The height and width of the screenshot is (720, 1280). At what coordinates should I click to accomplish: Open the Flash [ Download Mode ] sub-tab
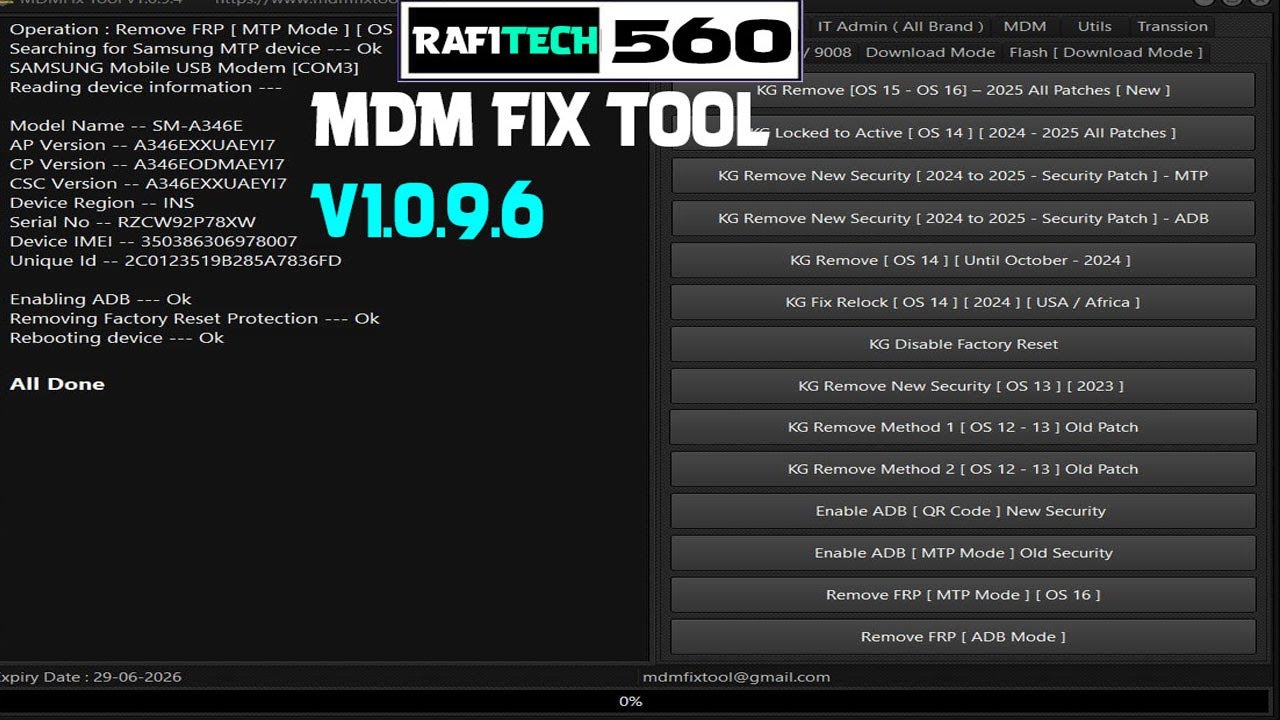pyautogui.click(x=1105, y=52)
